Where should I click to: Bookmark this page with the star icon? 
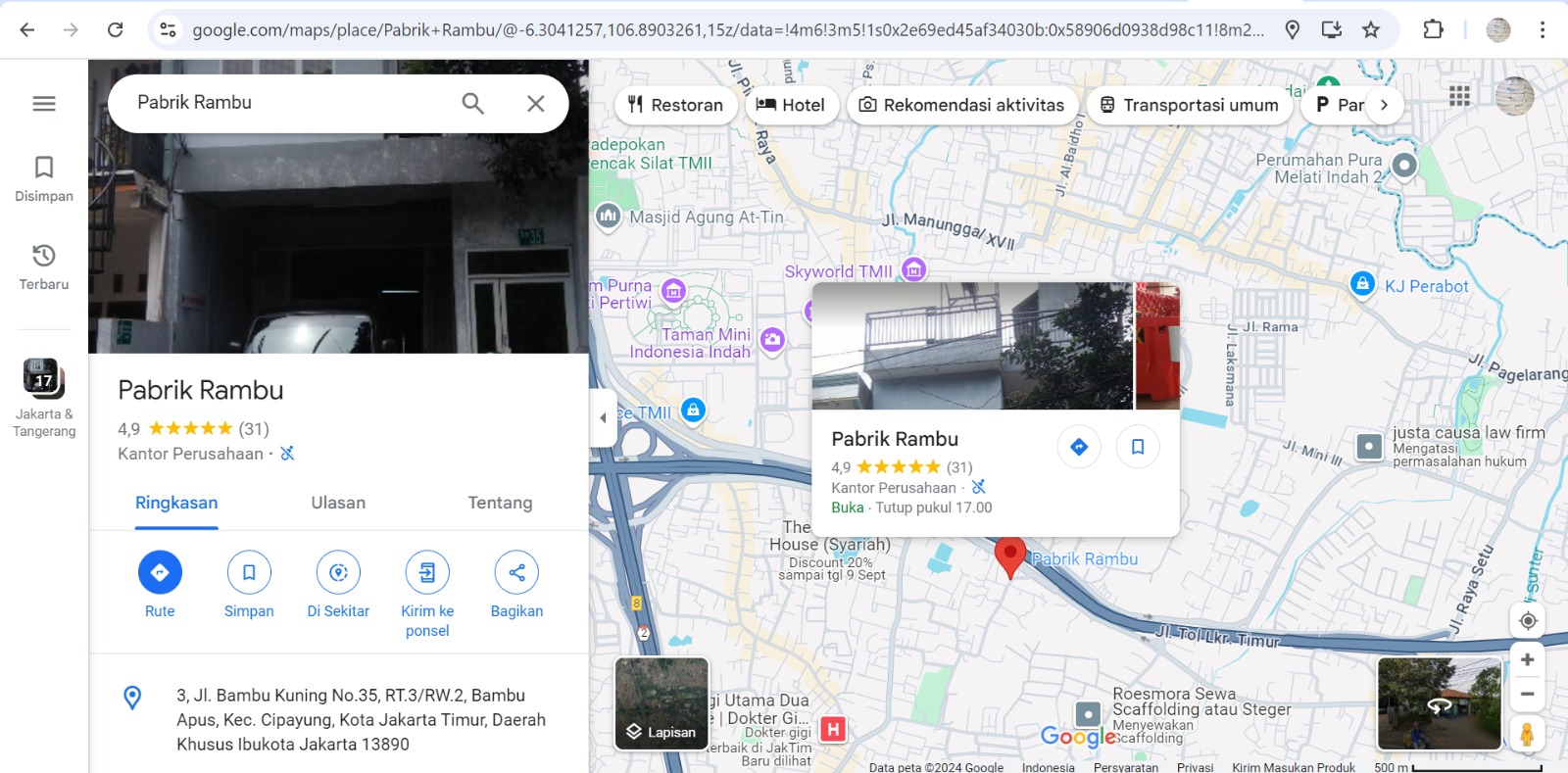click(1371, 29)
